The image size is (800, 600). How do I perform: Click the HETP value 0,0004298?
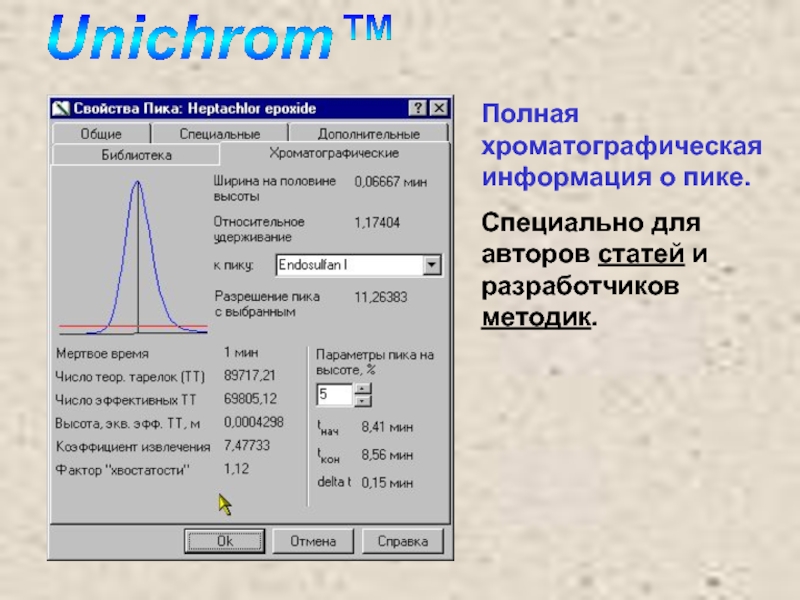254,422
